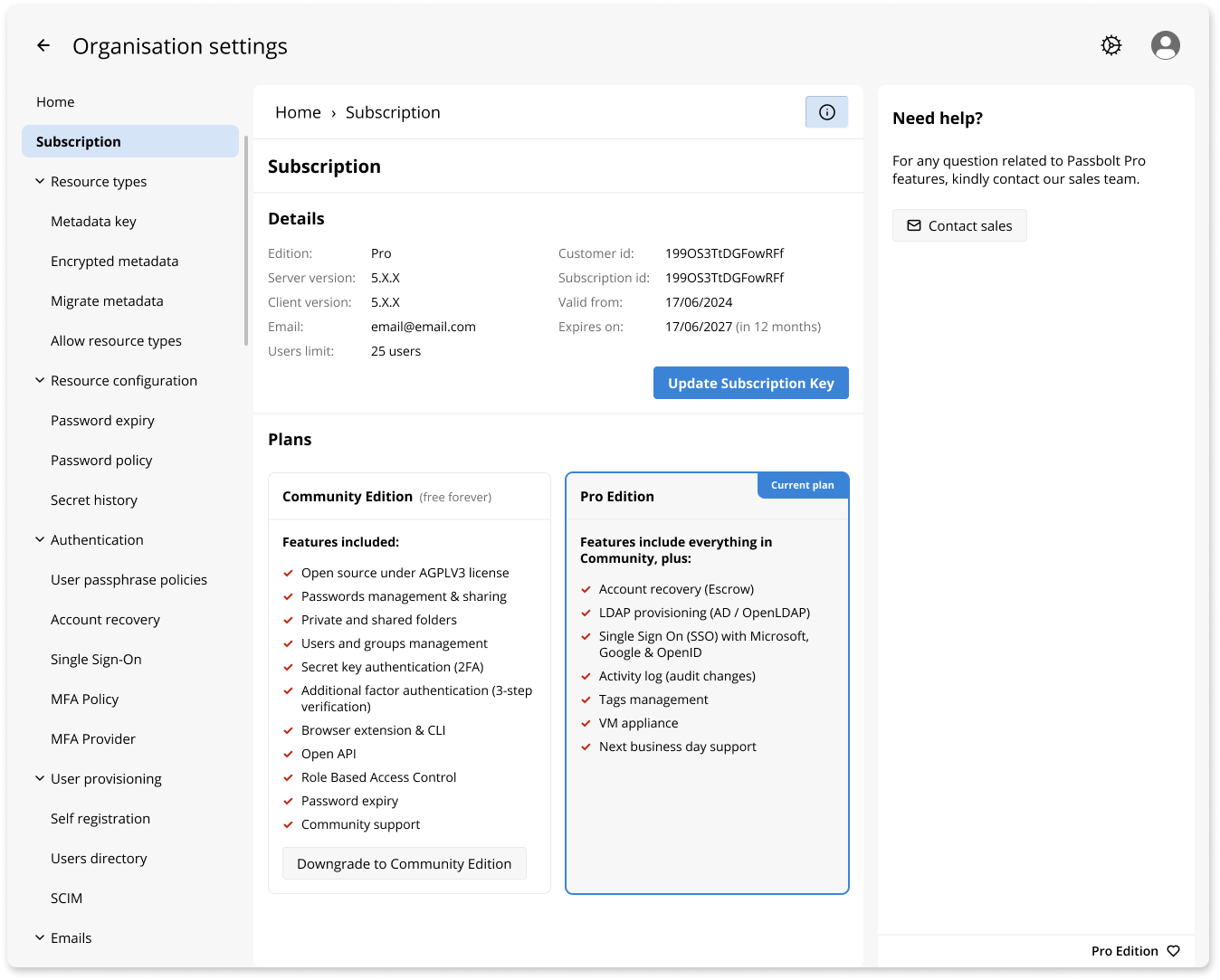
Task: Click the envelope icon on Contact sales
Action: coord(914,225)
